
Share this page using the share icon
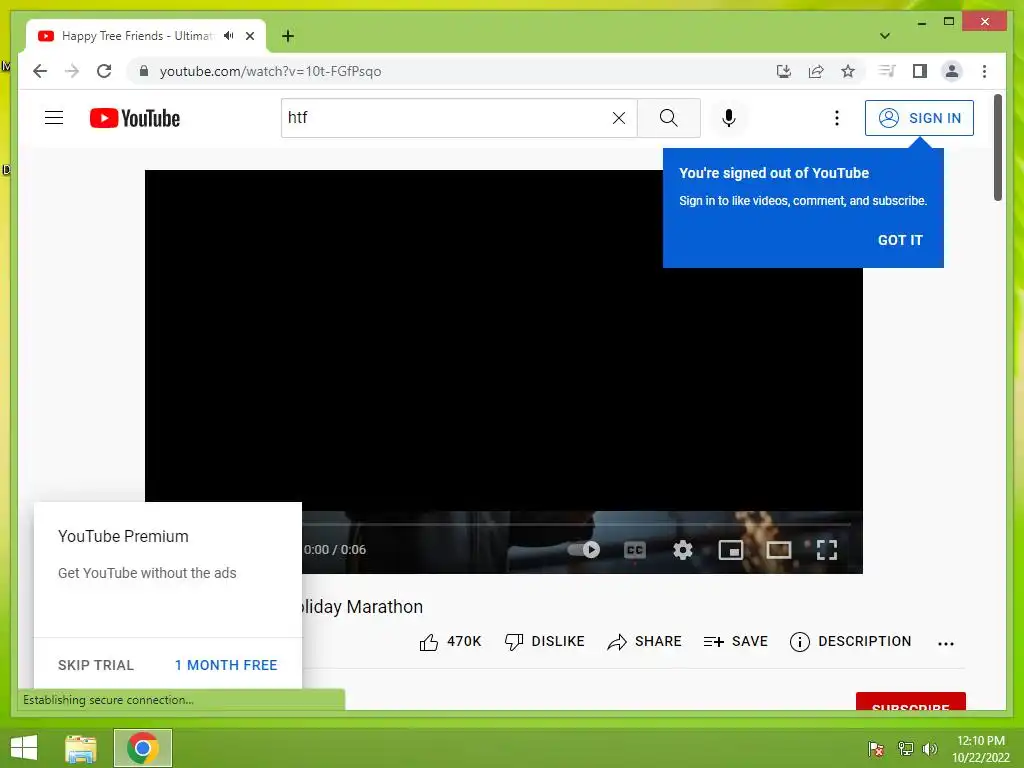click(x=816, y=71)
